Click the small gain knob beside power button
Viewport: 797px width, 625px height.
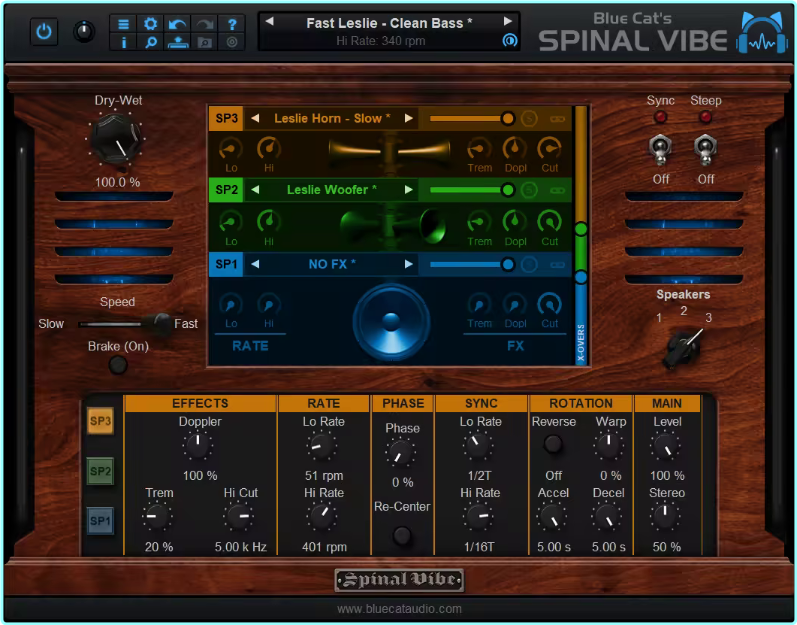[84, 32]
